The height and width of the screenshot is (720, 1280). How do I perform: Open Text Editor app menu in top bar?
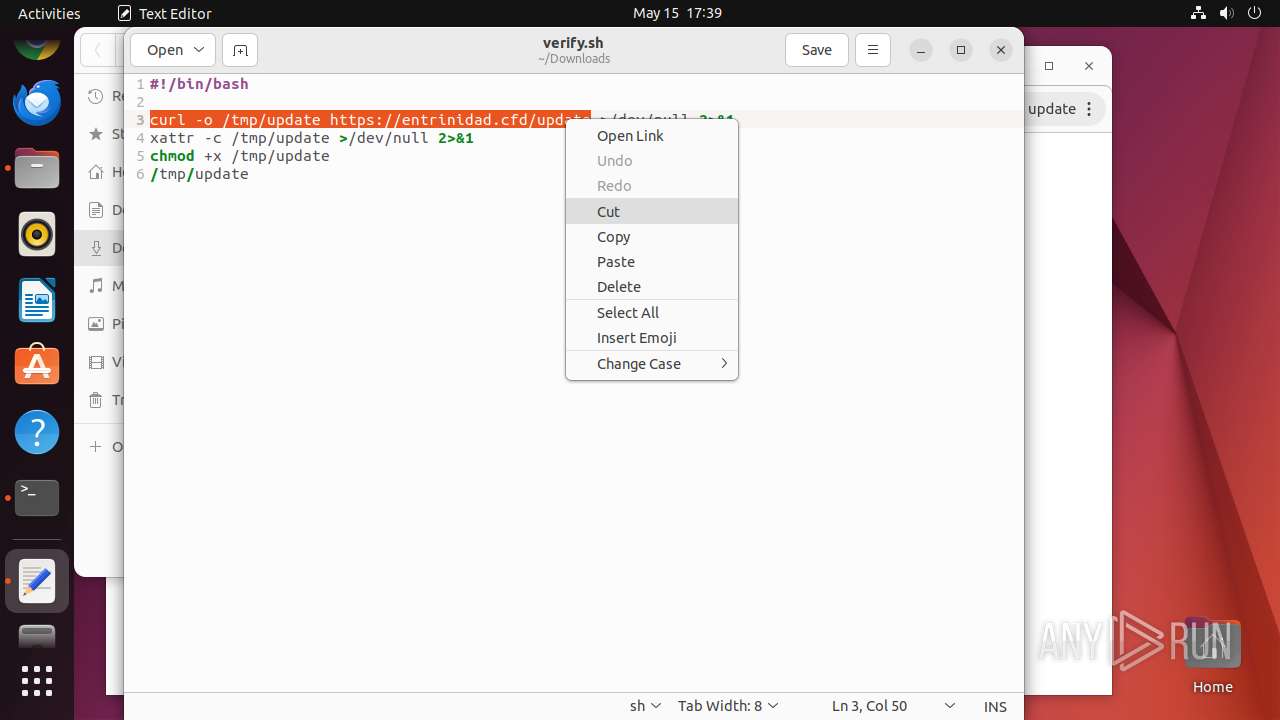click(x=165, y=13)
